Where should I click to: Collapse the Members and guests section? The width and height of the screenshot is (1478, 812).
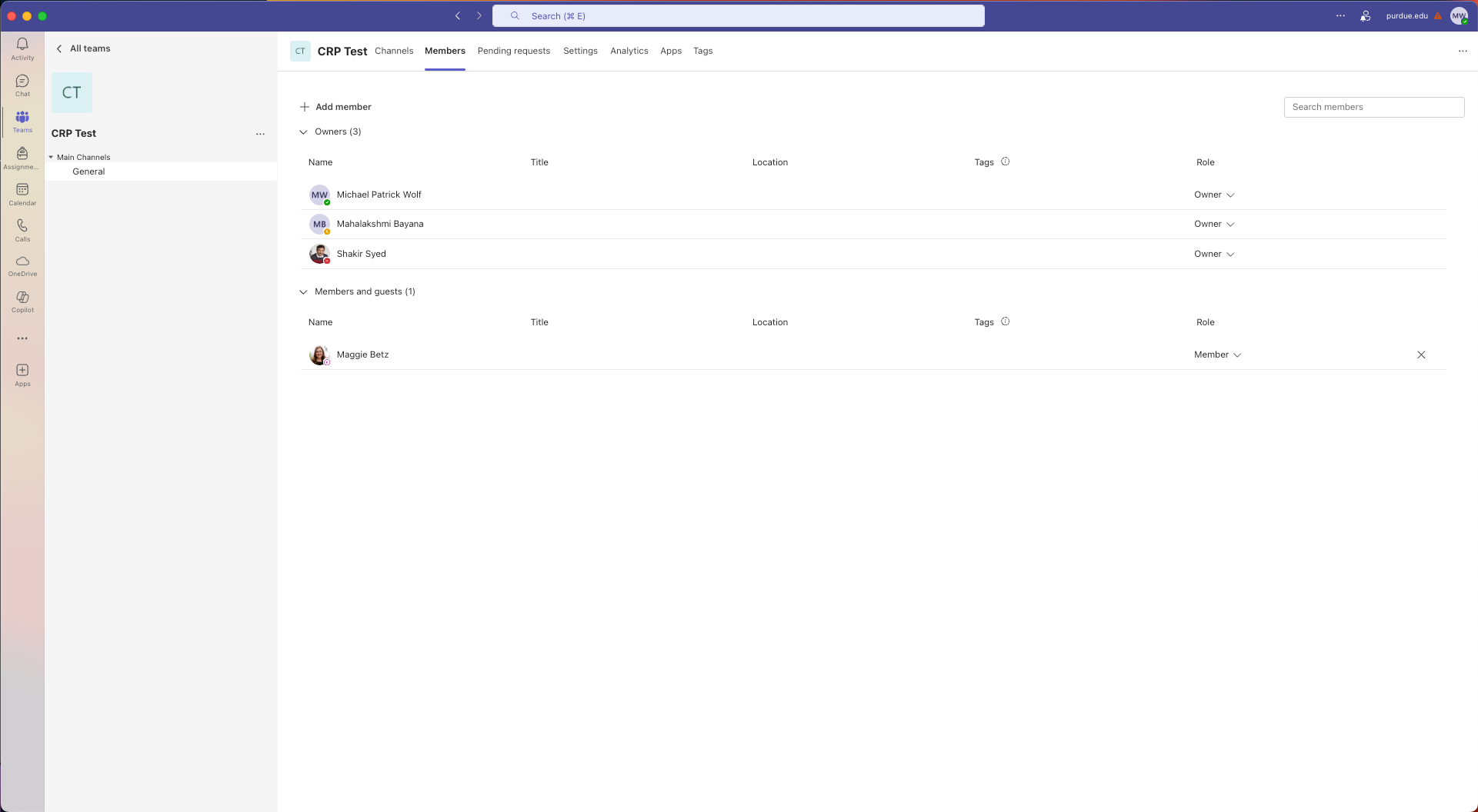tap(304, 291)
